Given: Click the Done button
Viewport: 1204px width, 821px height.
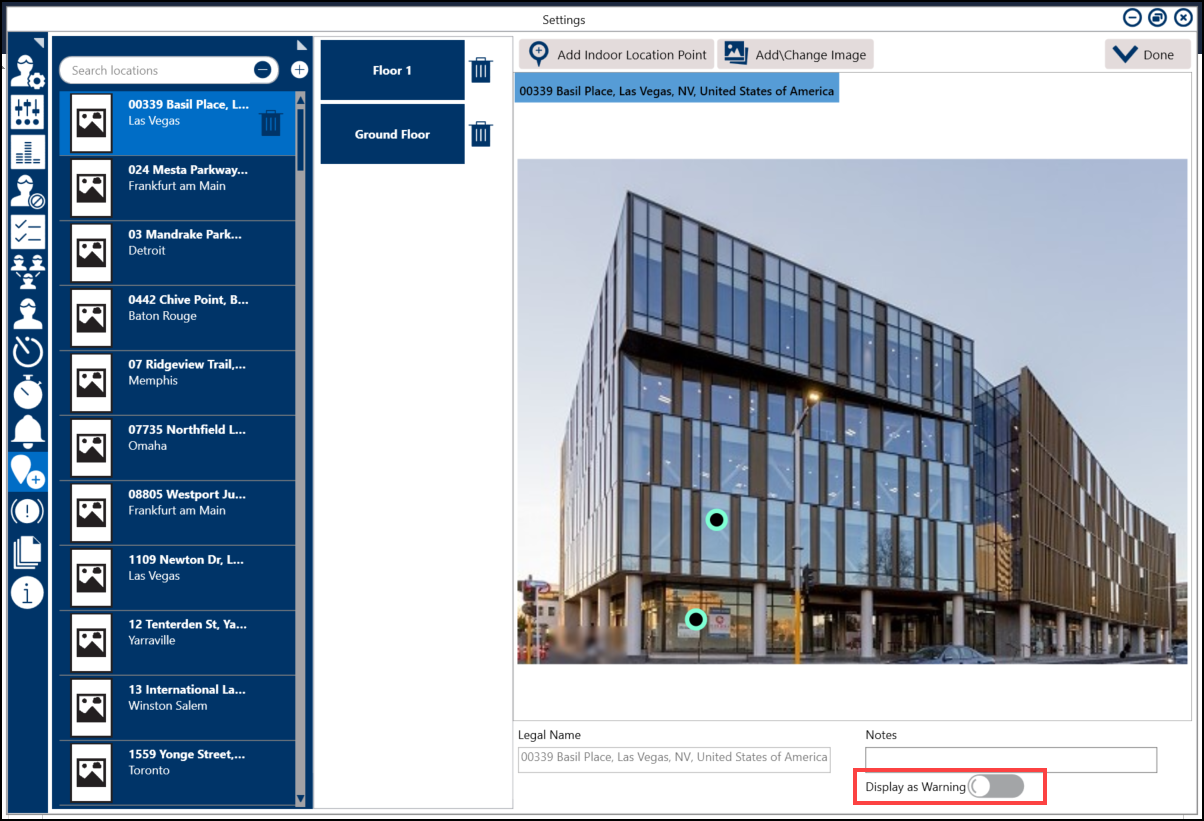Looking at the screenshot, I should tap(1146, 55).
